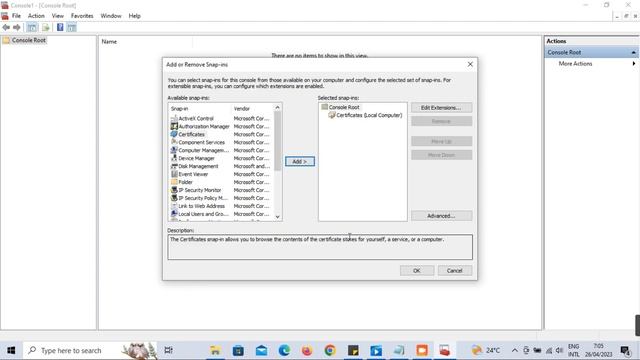Confirm dialog with OK button
Viewport: 640px width, 360px height.
[x=417, y=271]
